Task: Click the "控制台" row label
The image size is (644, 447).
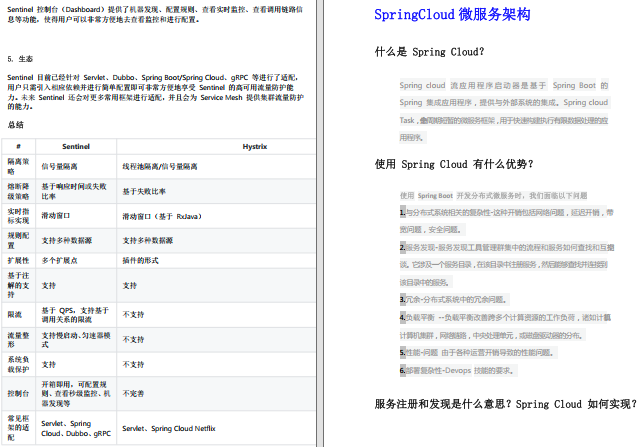Action: click(x=18, y=394)
